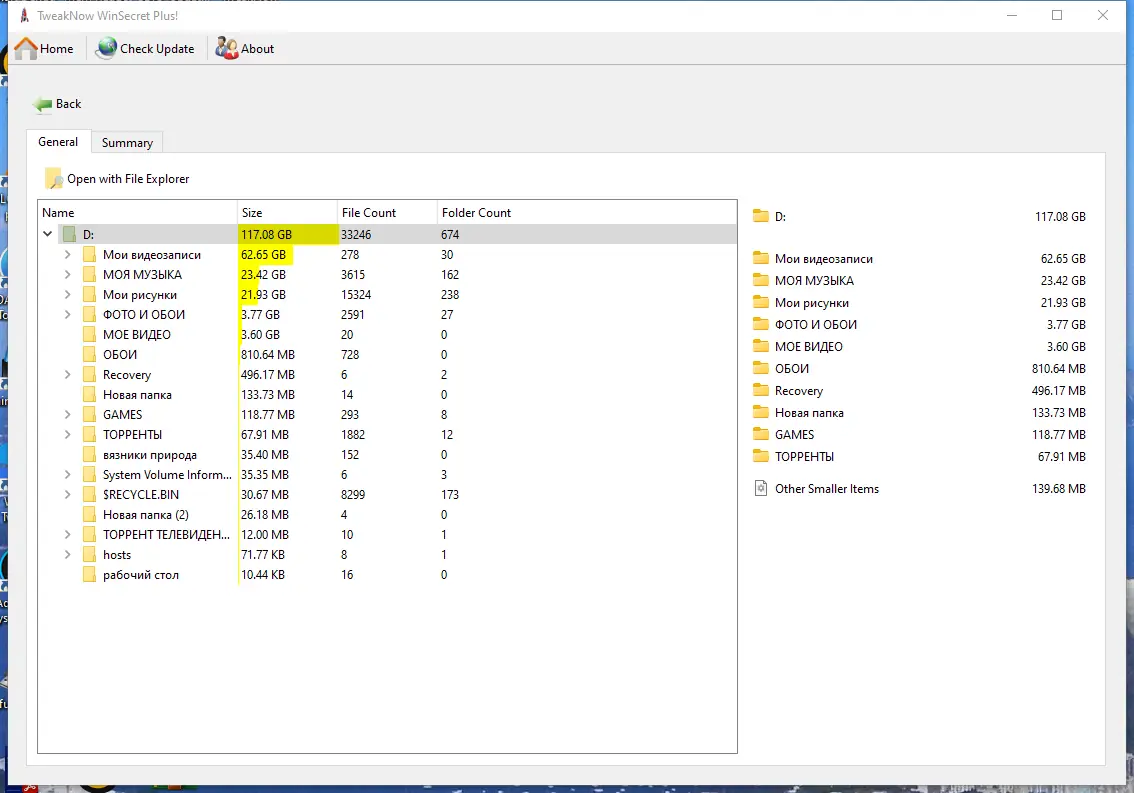Go Back using green arrow
The width and height of the screenshot is (1134, 793).
[56, 104]
